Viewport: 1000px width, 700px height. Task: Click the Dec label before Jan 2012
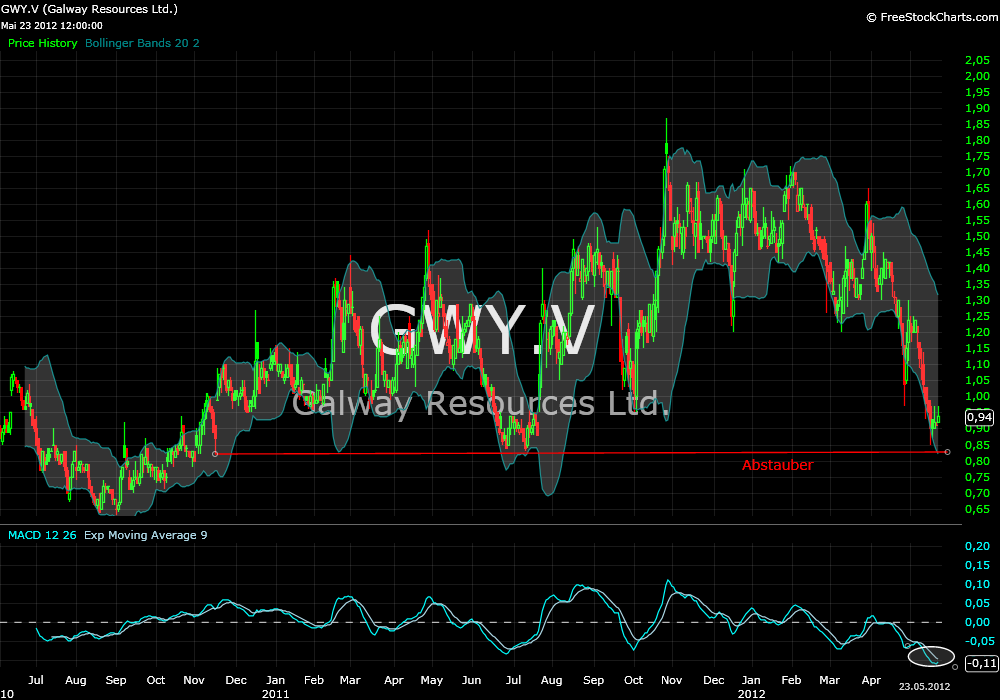click(x=714, y=680)
